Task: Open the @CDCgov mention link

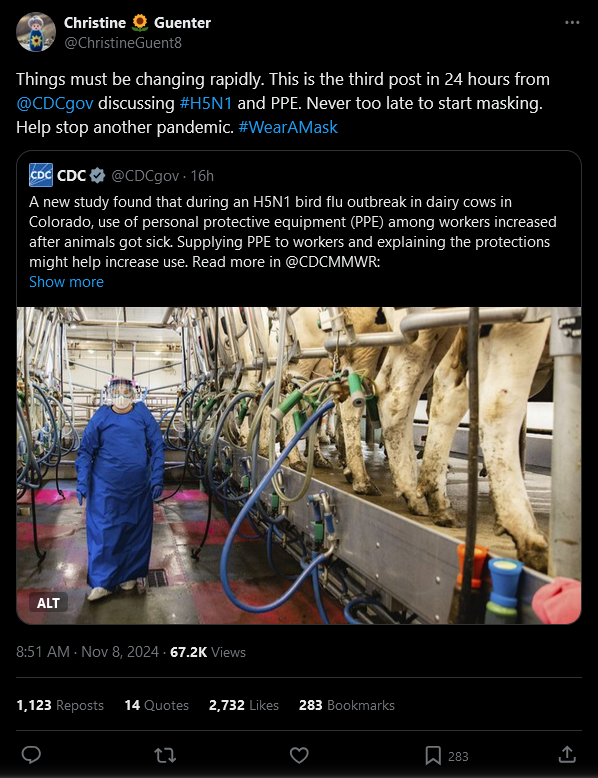Action: tap(55, 103)
